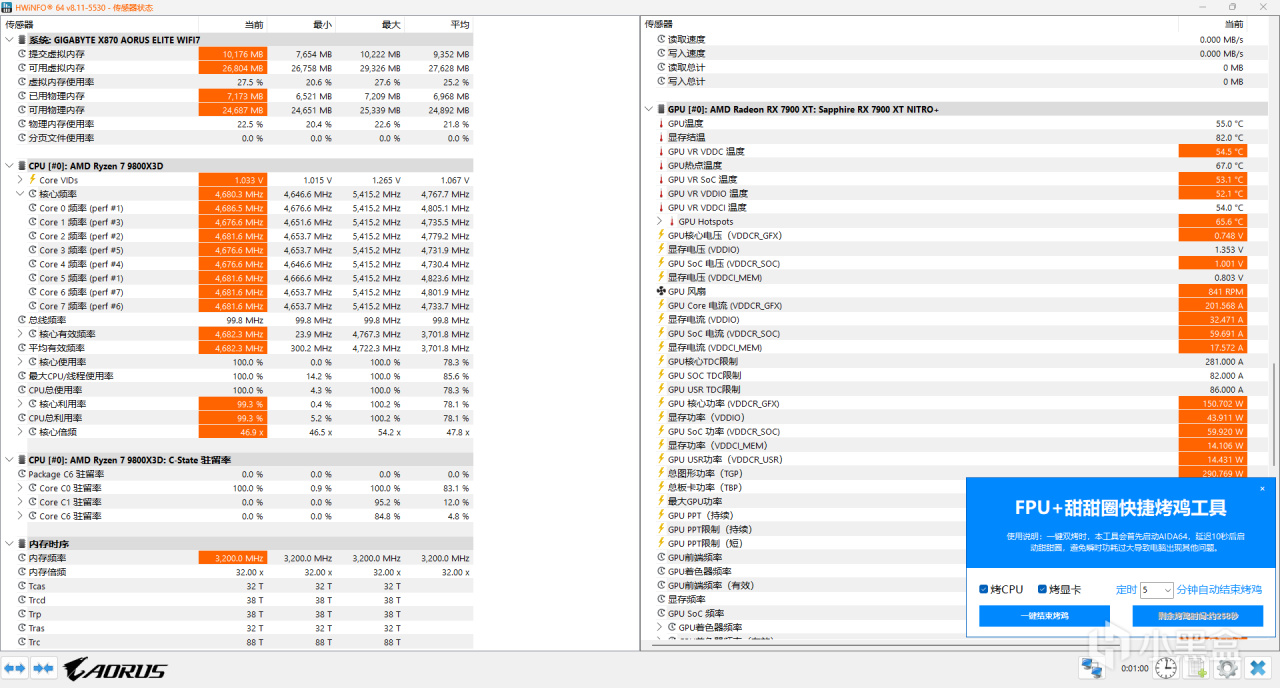Screen dimensions: 1280x688
Task: Click lightning icon beside GPU Core 电流 (VDDCR_GFX)
Action: [661, 305]
